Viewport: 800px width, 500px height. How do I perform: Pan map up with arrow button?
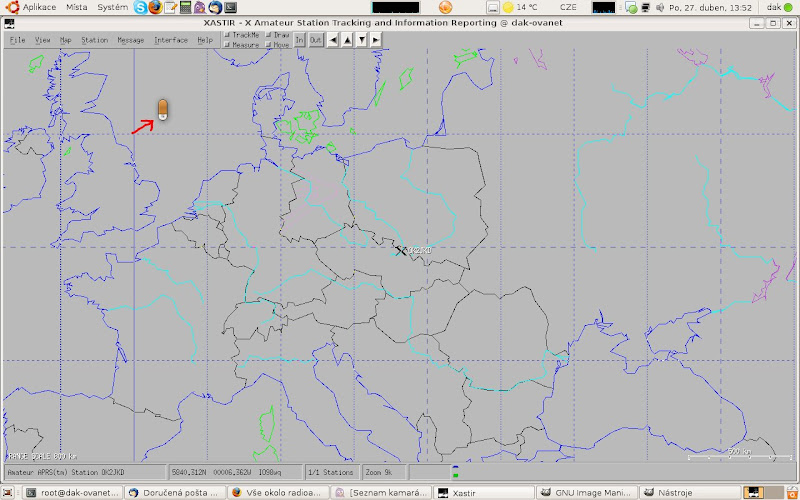pyautogui.click(x=347, y=40)
